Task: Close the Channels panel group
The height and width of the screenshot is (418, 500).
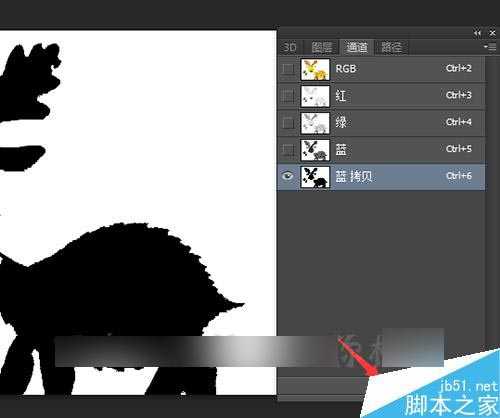Action: tap(492, 33)
